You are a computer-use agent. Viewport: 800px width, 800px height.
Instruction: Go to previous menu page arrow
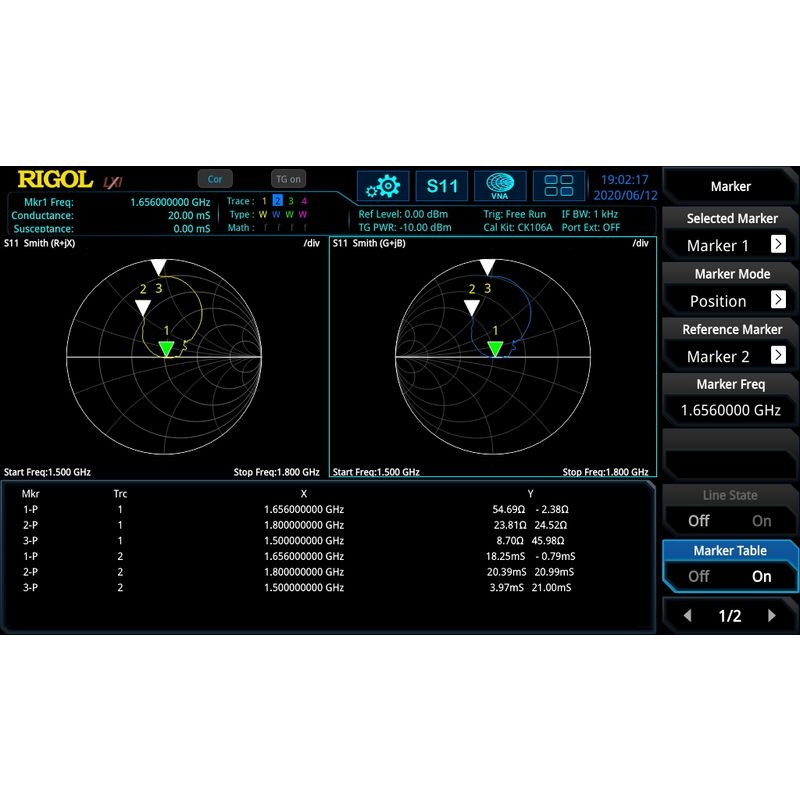[x=688, y=616]
